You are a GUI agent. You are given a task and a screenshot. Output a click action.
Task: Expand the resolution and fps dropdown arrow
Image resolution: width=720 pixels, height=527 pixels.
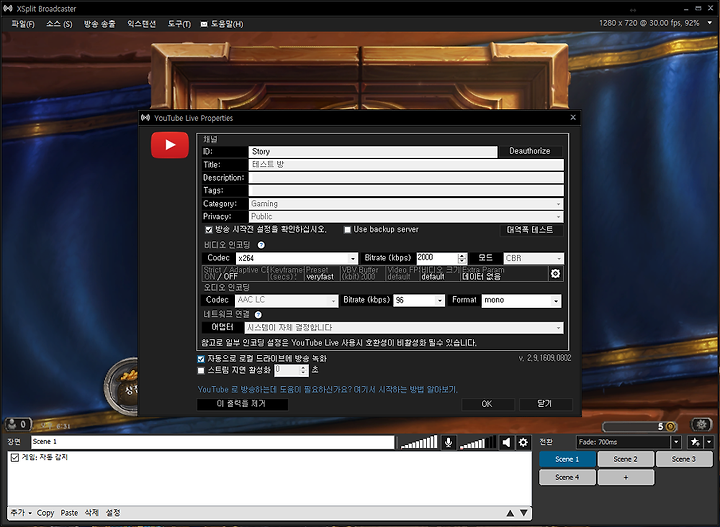709,23
